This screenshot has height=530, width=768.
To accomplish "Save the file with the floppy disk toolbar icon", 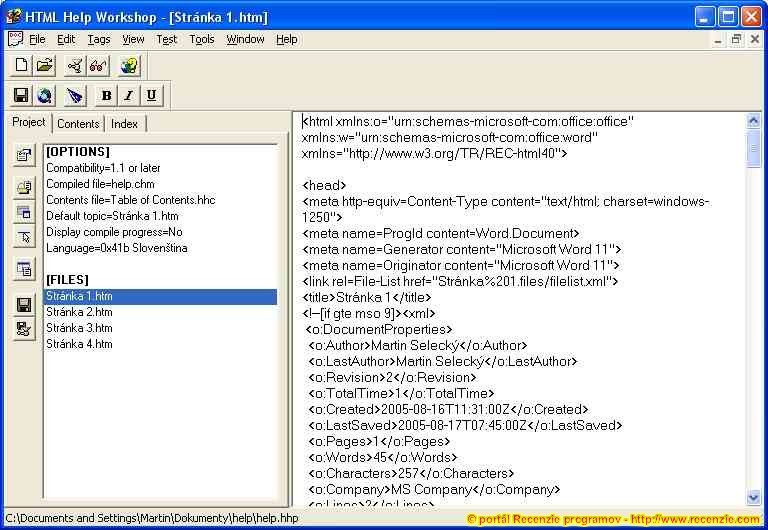I will (21, 96).
